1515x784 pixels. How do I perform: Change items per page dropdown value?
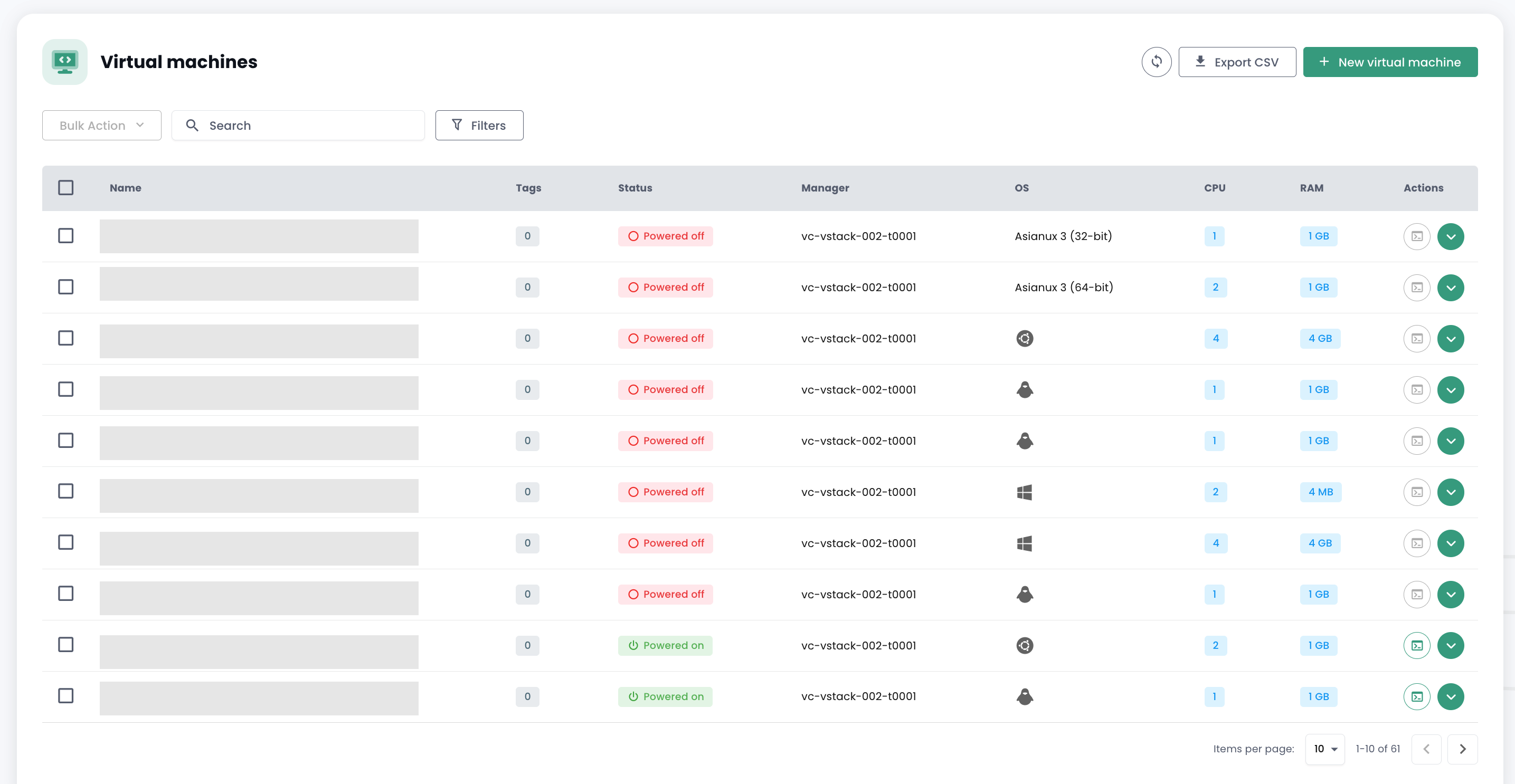[1324, 749]
